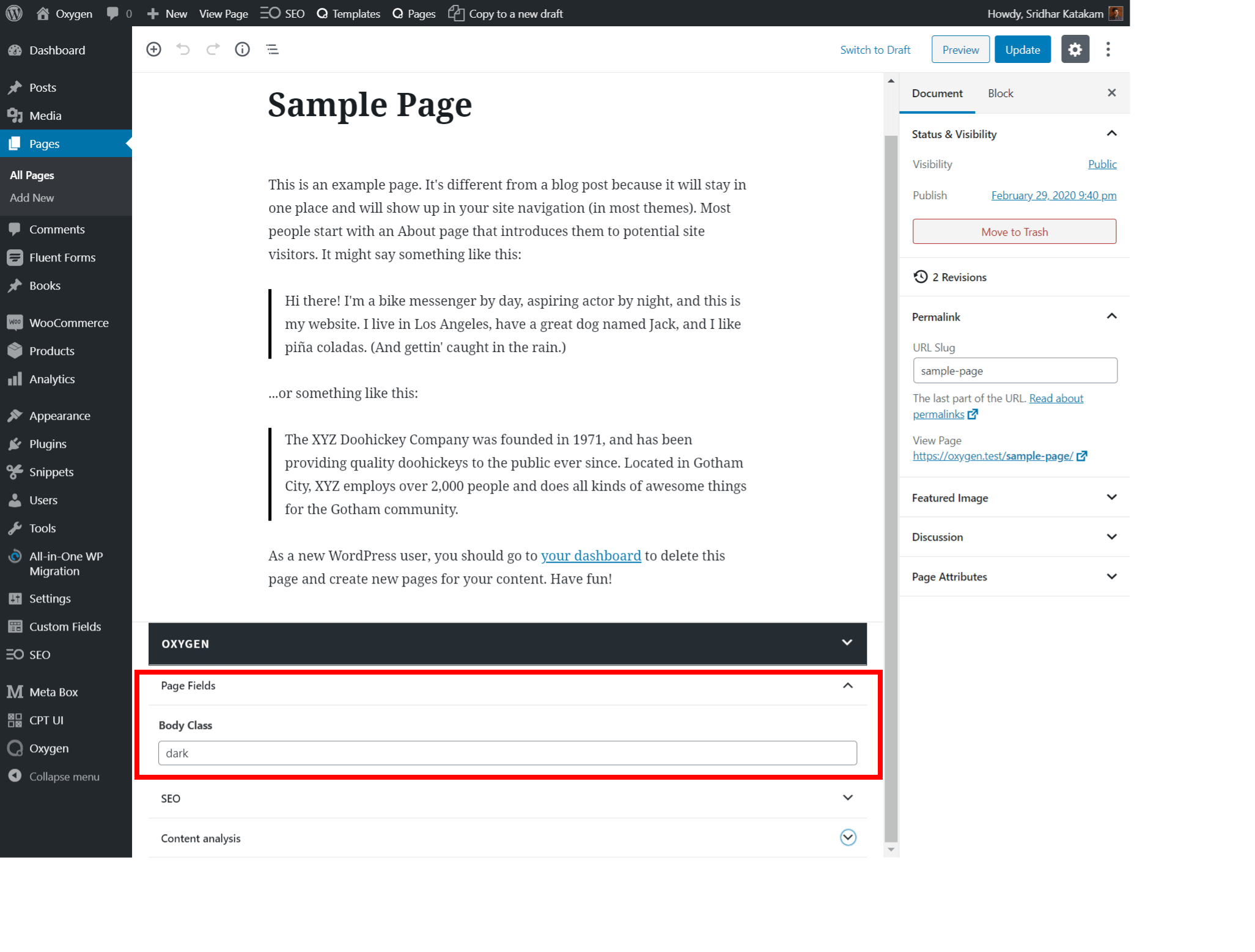Click the Move to Trash button
The image size is (1255, 952).
click(x=1014, y=232)
